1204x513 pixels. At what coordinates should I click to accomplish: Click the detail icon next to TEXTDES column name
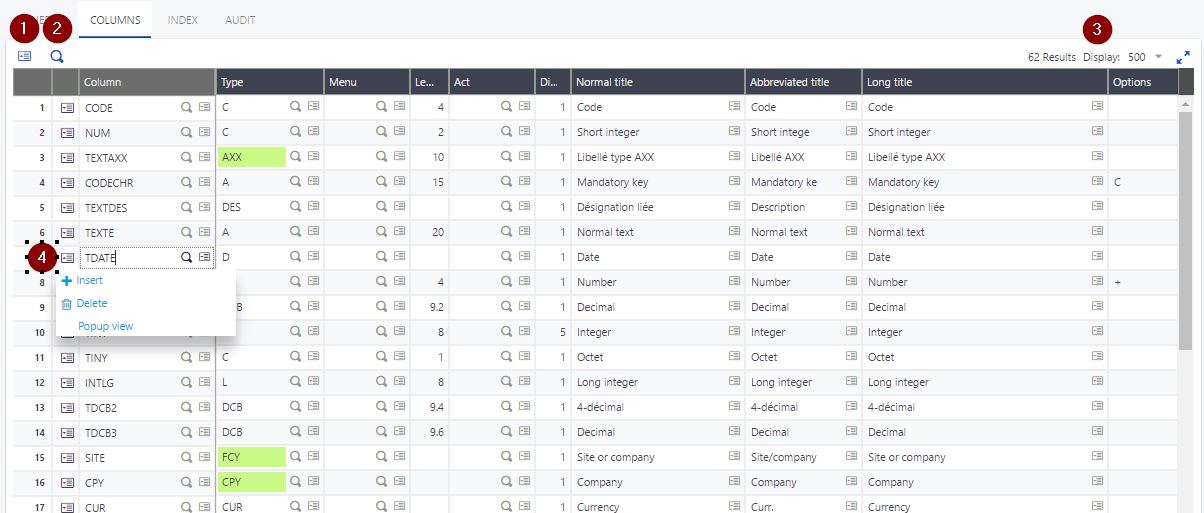pyautogui.click(x=204, y=207)
